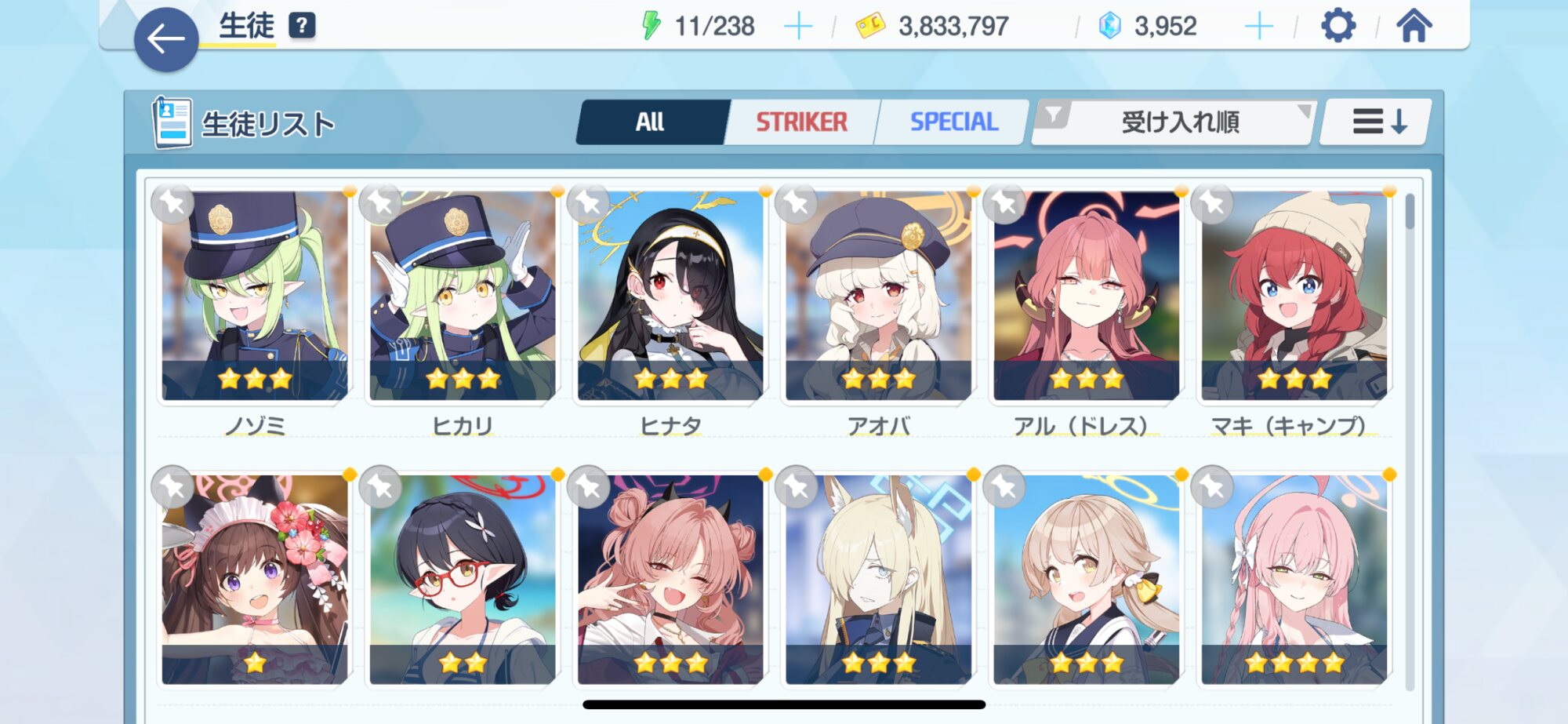Switch to the SPECIAL tab
Viewport: 1568px width, 724px height.
point(953,122)
